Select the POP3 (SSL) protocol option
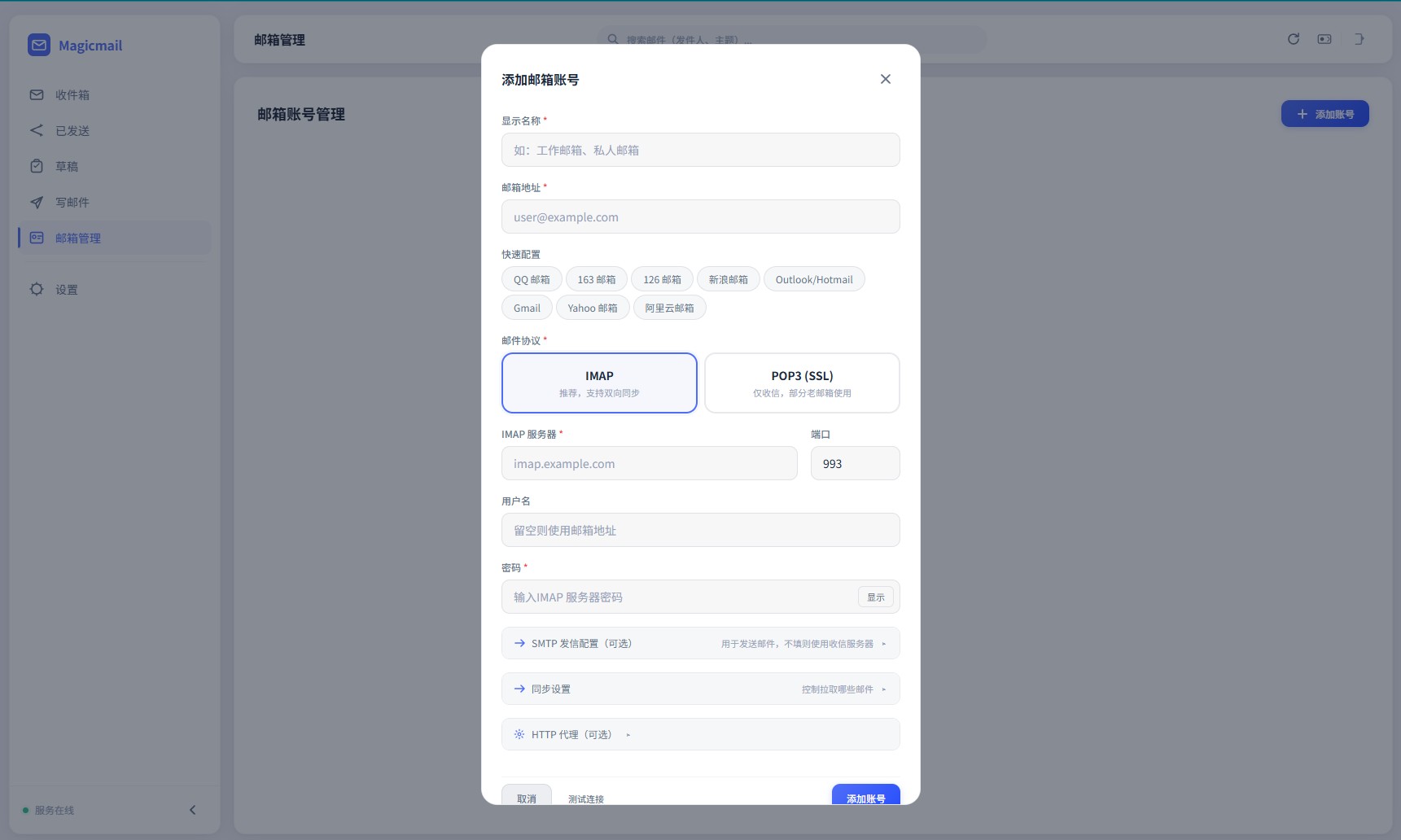The image size is (1401, 840). pos(802,383)
